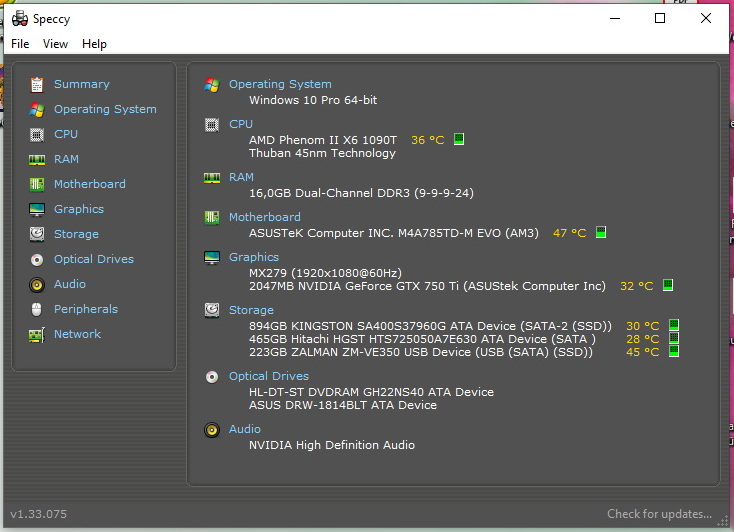Click the Optical Drives heading in main panel

pos(269,376)
